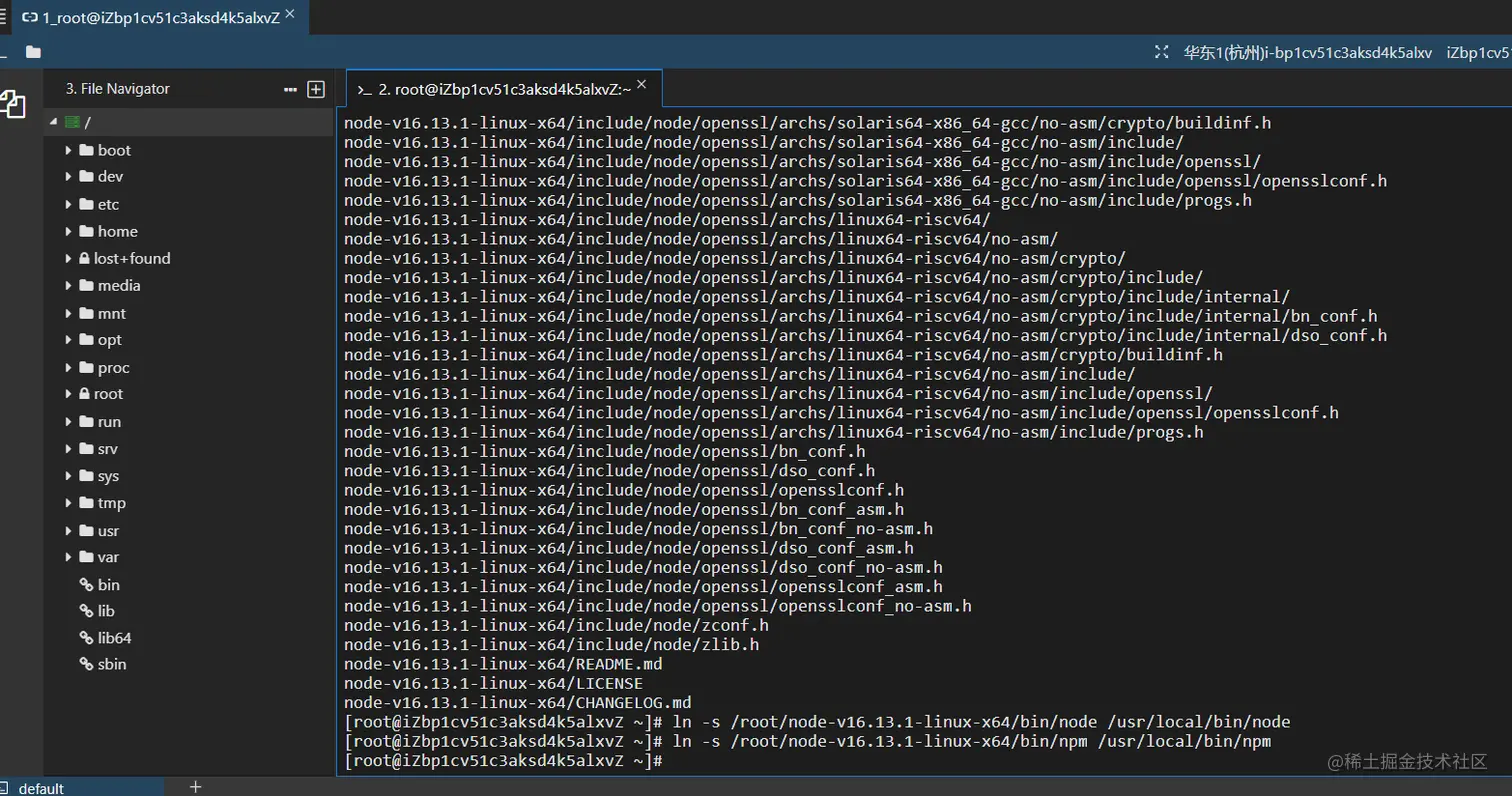Expand the dev folder arrow
The width and height of the screenshot is (1512, 796).
pos(69,177)
